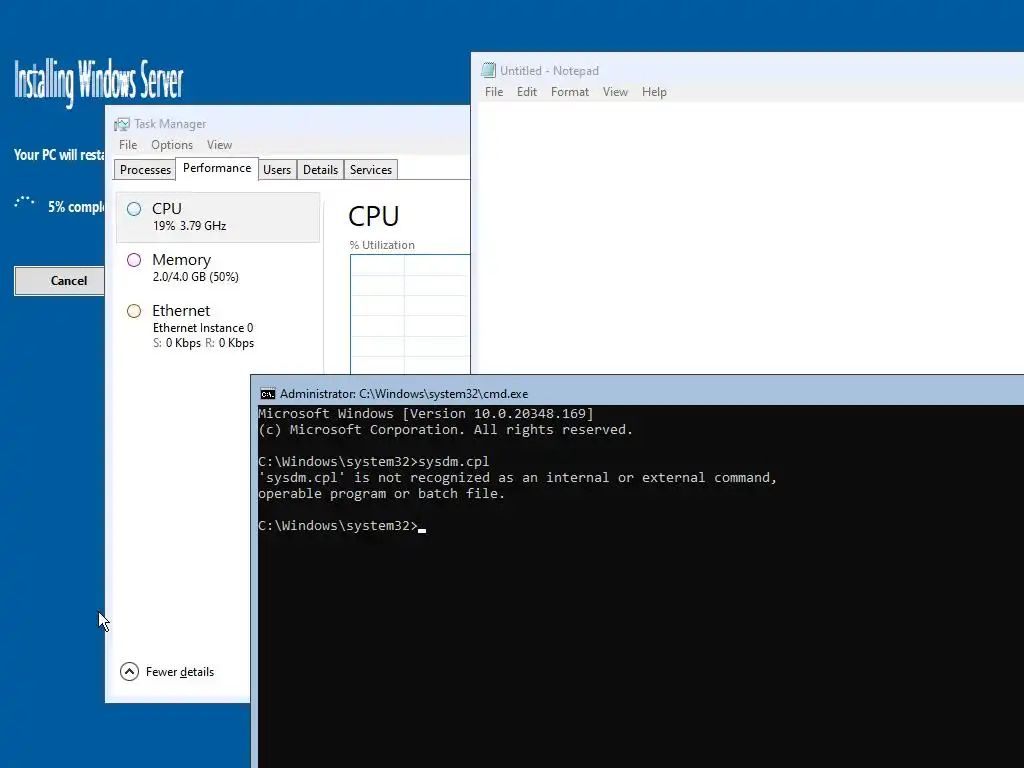Screen dimensions: 1024x768
Task: Open Task Manager File menu
Action: 128,145
